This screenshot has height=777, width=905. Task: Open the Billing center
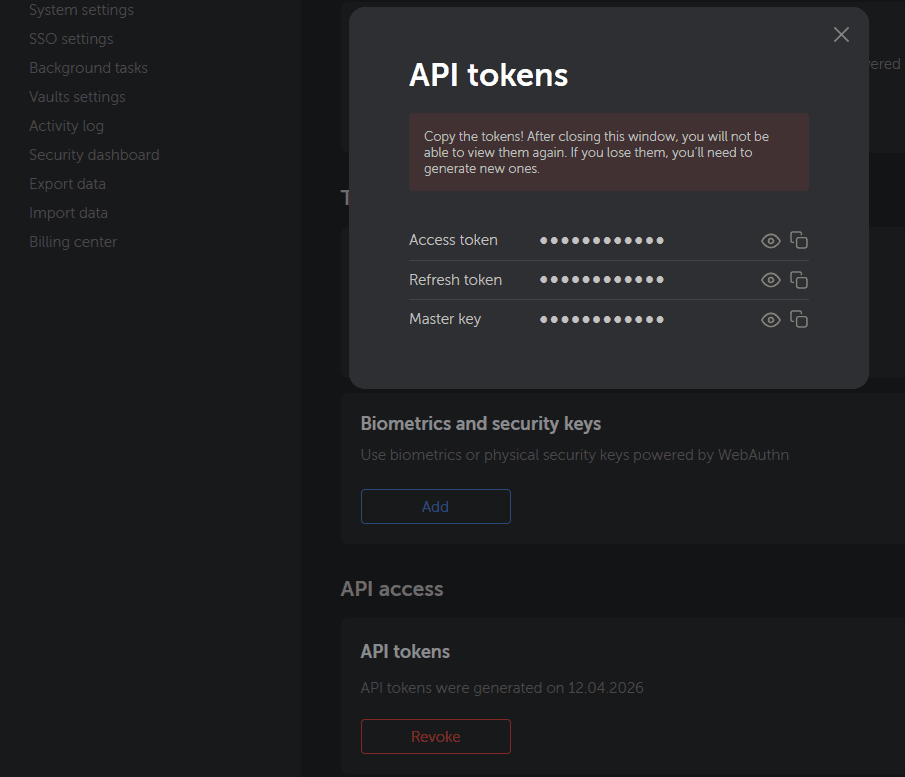(x=73, y=242)
